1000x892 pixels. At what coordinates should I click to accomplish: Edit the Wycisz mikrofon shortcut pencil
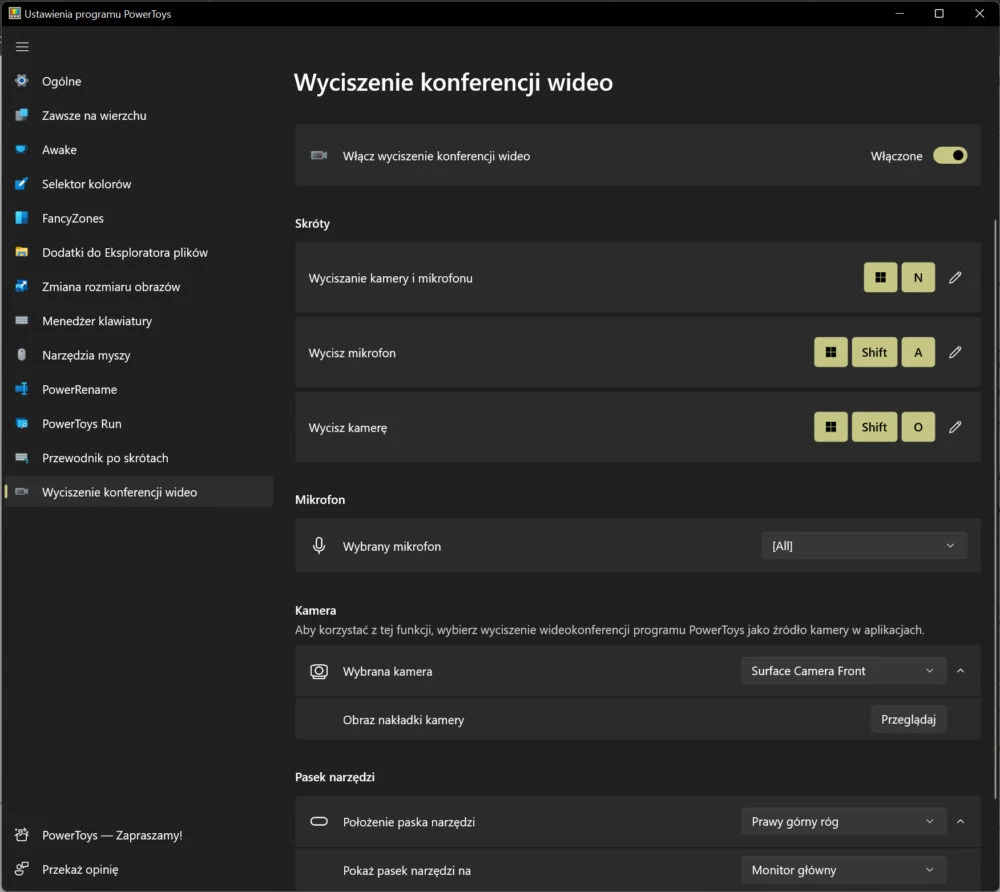click(955, 352)
